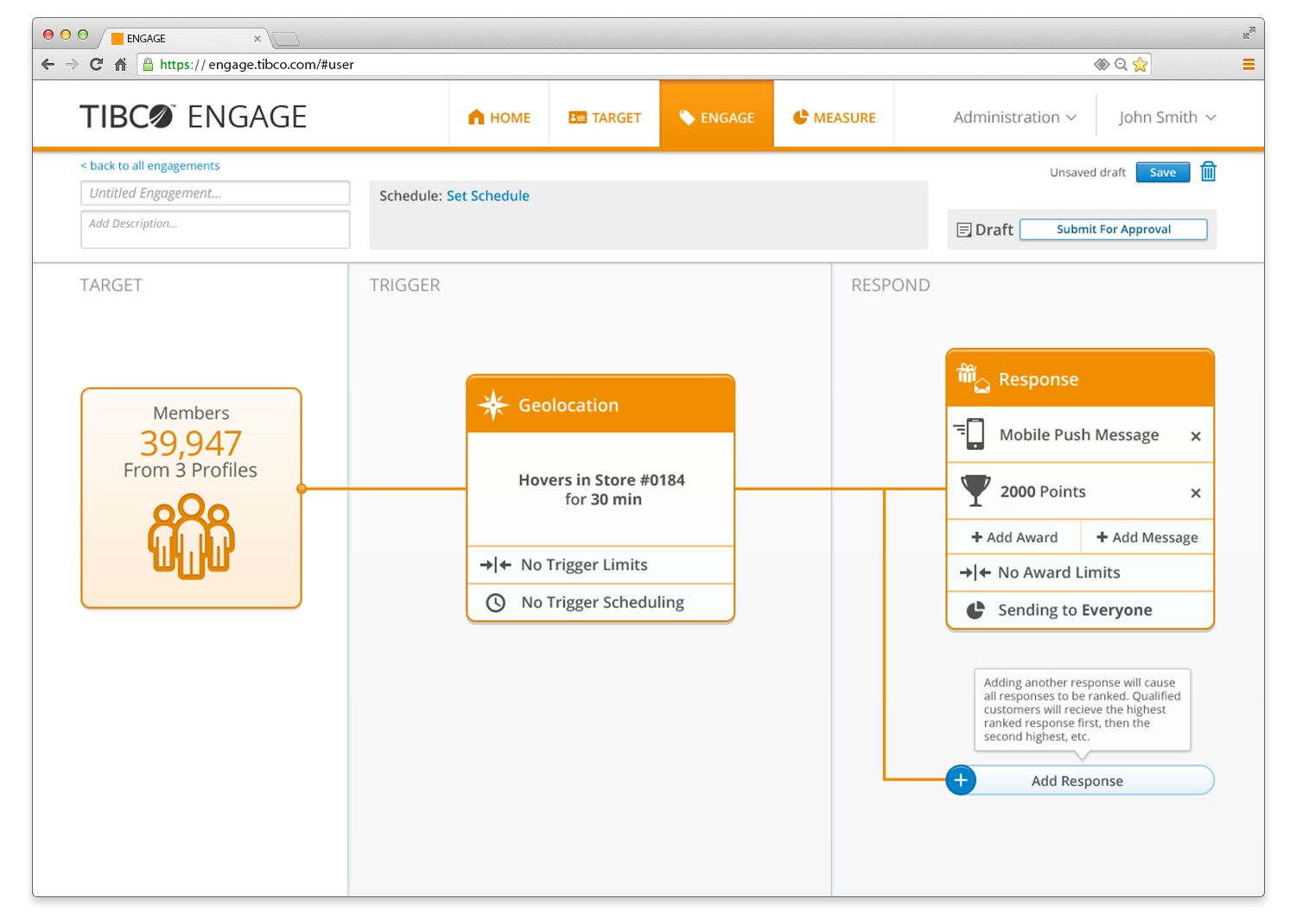Screen dimensions: 1296x924
Task: Open Mobile Push Message item
Action: tap(1079, 435)
